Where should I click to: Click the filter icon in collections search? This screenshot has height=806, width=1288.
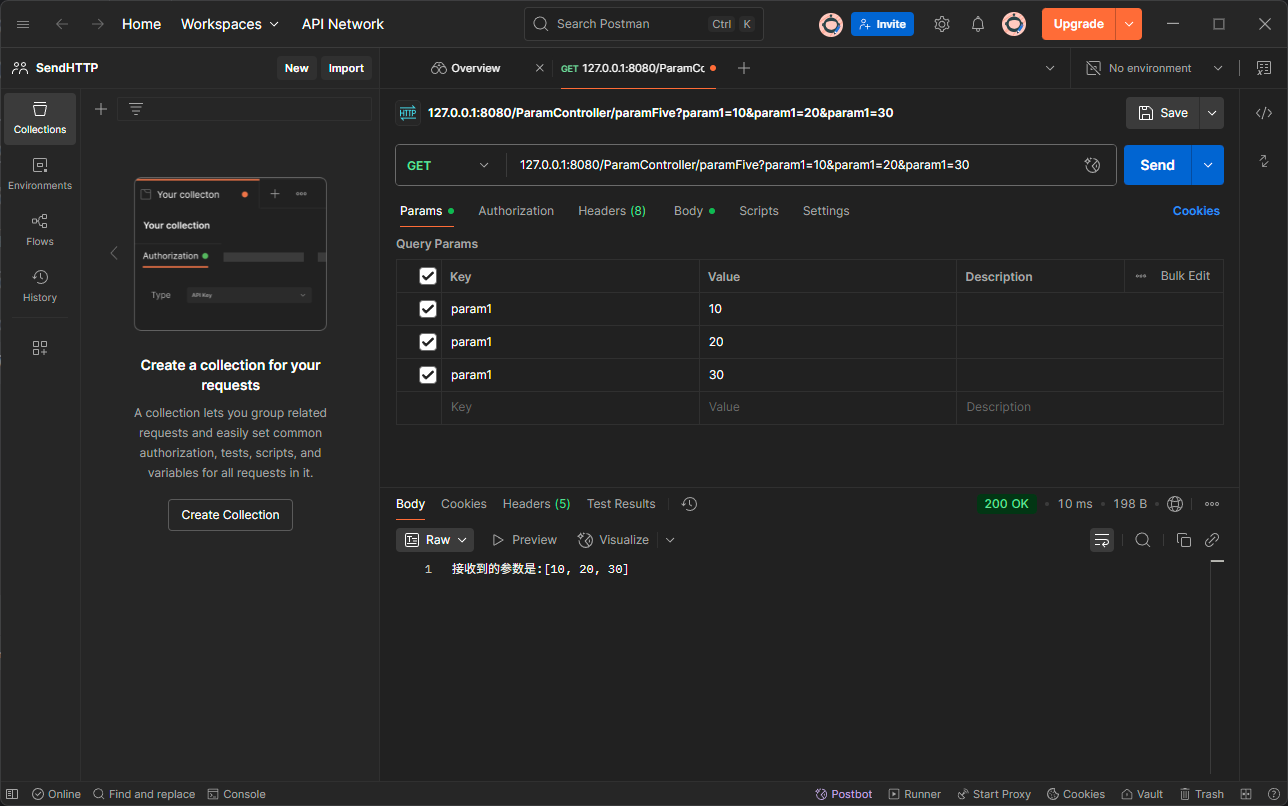[136, 109]
